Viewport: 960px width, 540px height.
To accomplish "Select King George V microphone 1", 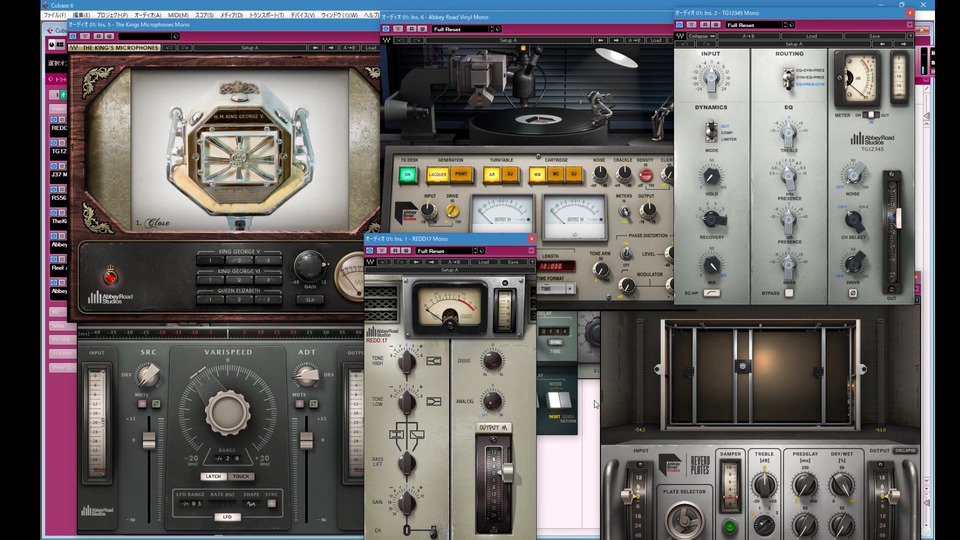I will pyautogui.click(x=209, y=260).
